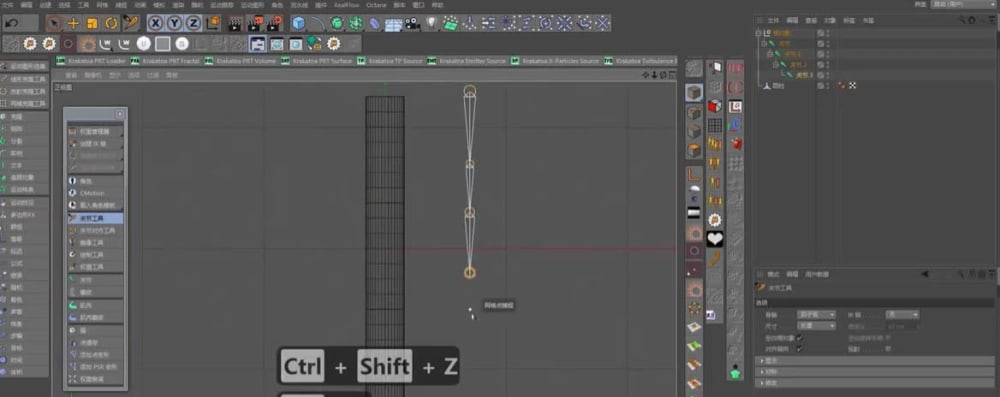Click the coordinate system icon beside Z

click(x=212, y=24)
